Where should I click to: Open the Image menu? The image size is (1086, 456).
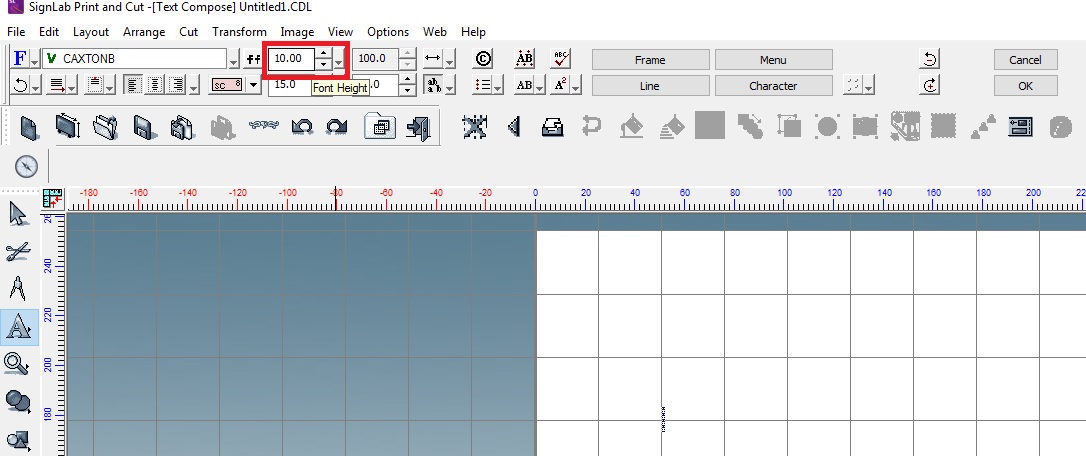tap(297, 32)
